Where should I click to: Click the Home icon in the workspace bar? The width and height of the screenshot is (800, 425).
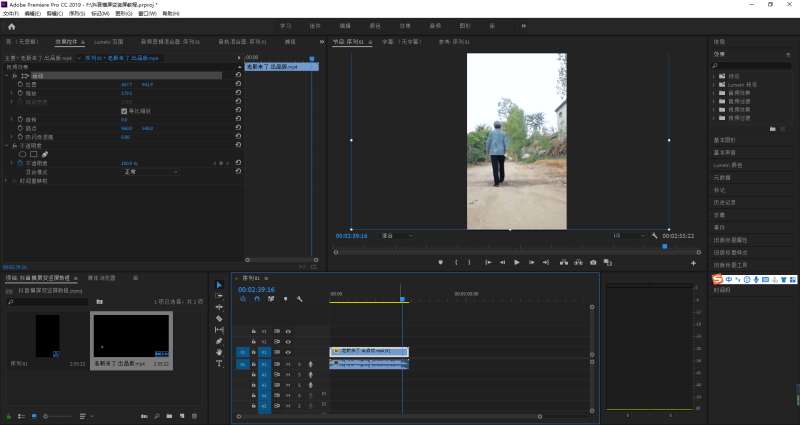click(11, 26)
